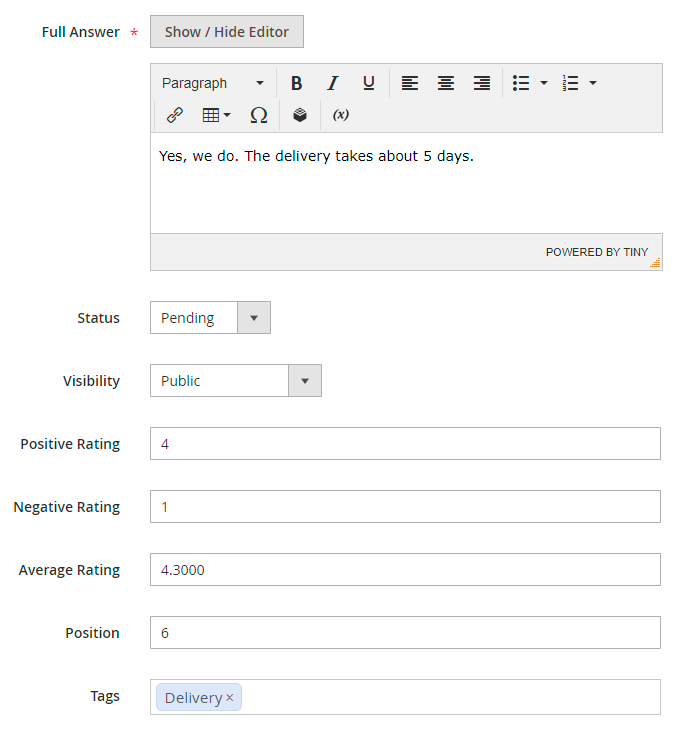
Task: Insert bullet list in editor
Action: pyautogui.click(x=521, y=83)
